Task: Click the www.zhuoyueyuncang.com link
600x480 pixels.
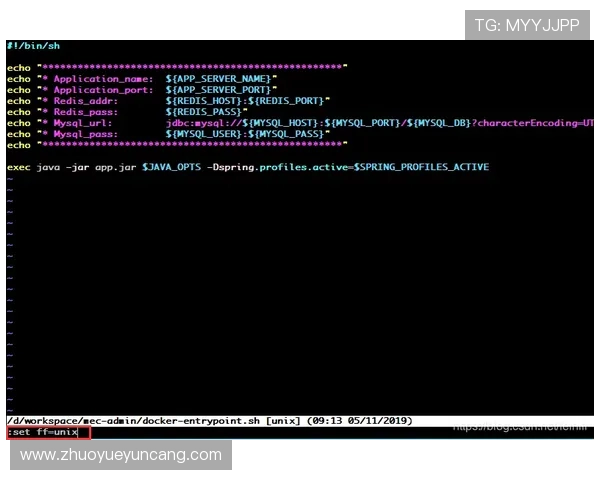Action: [121, 455]
